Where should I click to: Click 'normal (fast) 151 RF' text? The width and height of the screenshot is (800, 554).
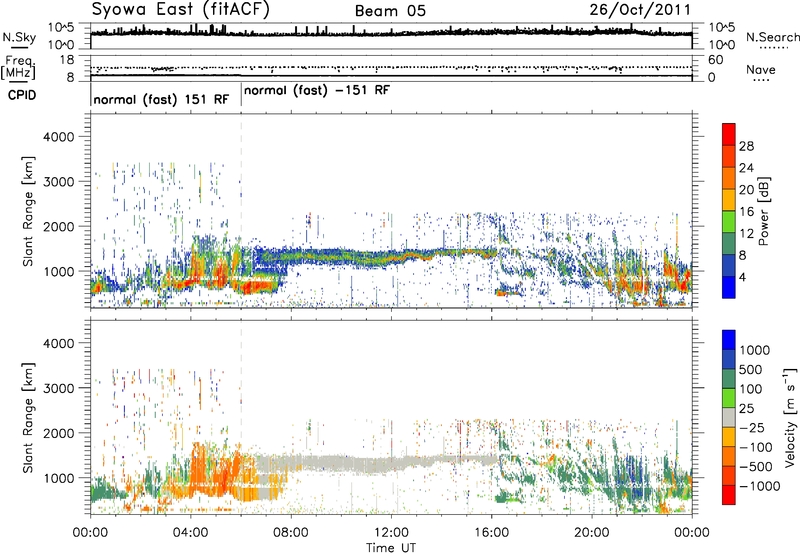click(x=161, y=99)
